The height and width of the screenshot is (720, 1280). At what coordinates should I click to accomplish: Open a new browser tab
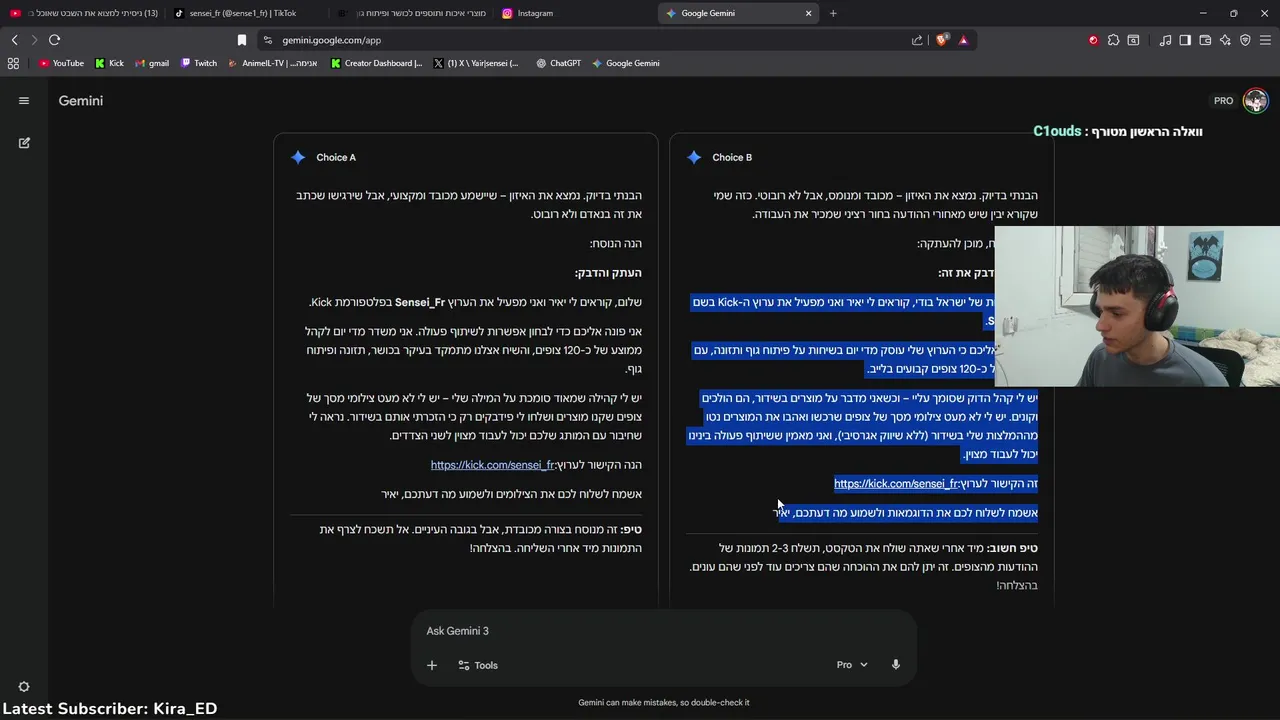tap(833, 13)
